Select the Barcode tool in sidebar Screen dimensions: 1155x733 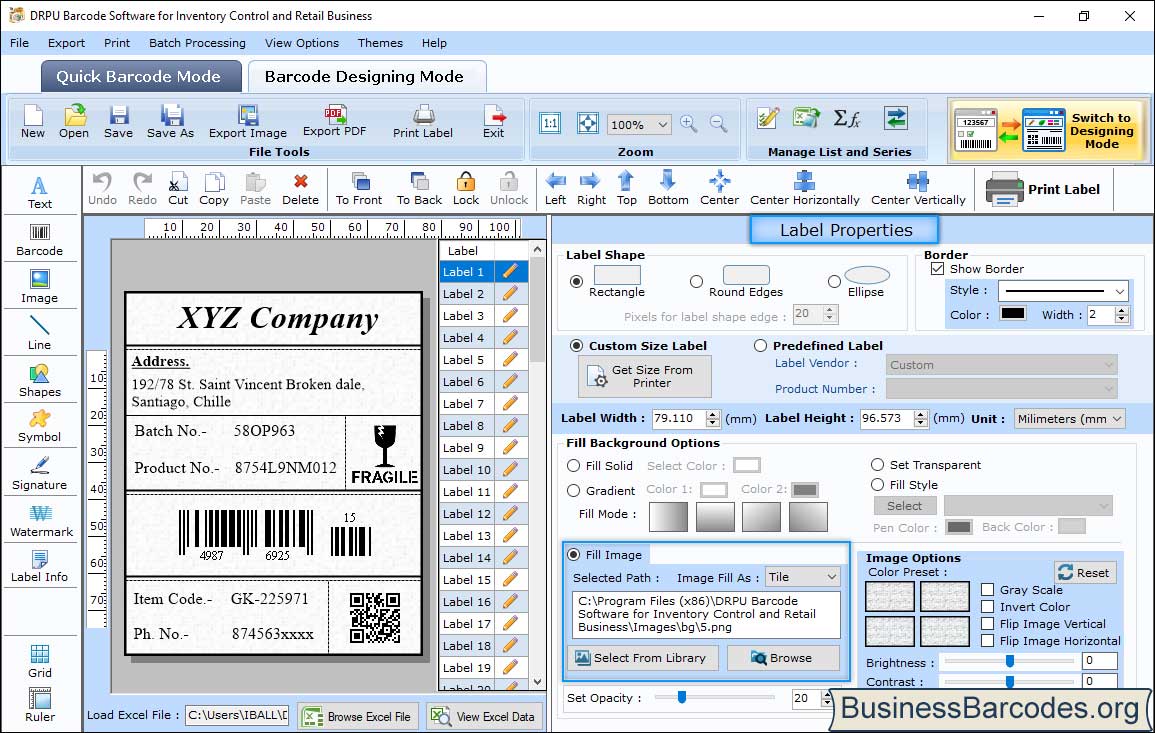(x=40, y=240)
